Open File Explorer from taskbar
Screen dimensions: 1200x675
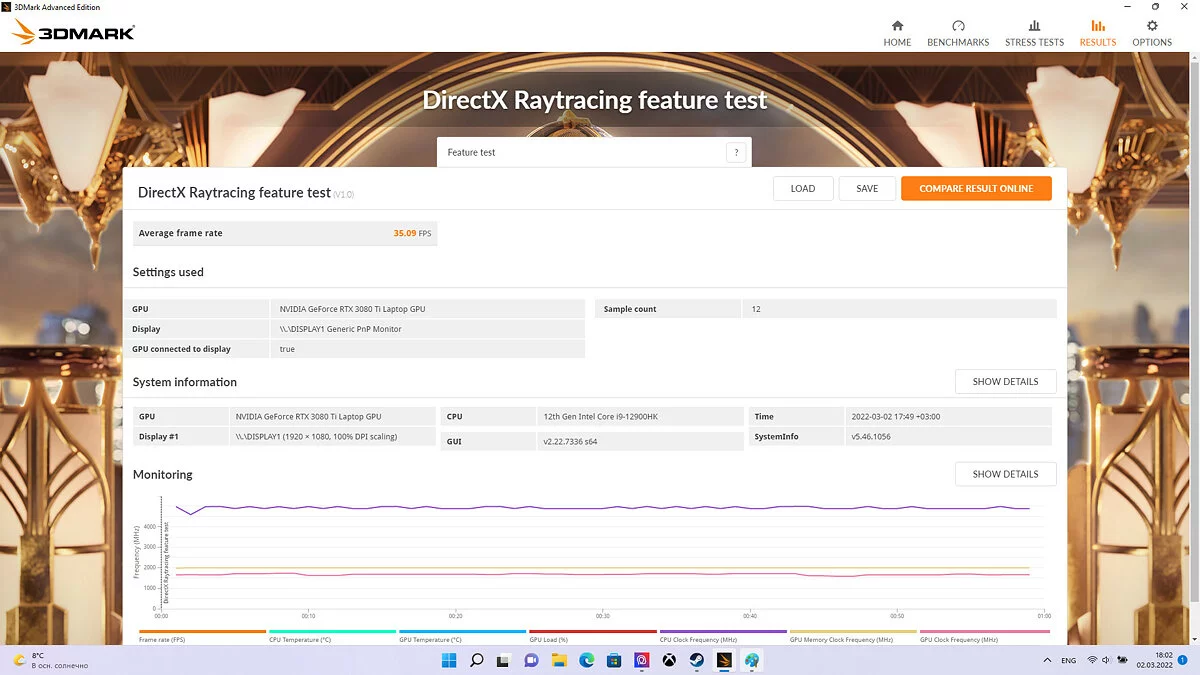point(559,660)
